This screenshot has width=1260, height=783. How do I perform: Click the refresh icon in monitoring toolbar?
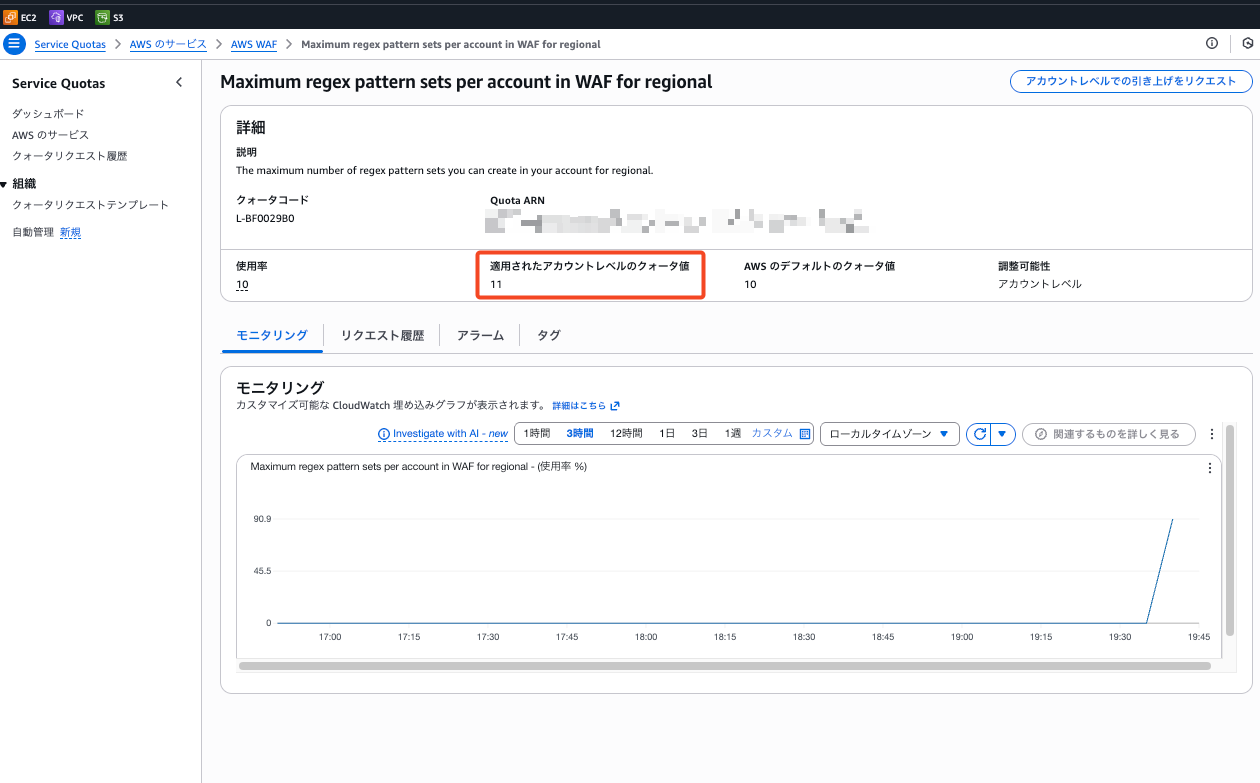(979, 434)
